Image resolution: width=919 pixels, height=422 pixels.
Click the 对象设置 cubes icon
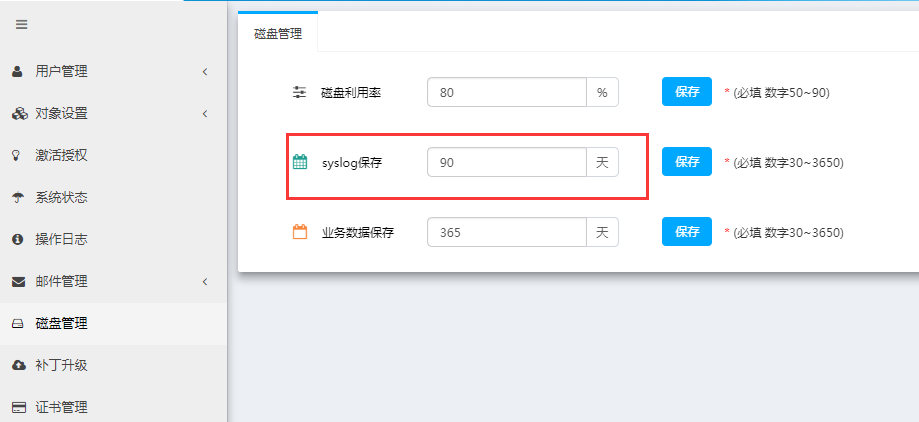(19, 114)
